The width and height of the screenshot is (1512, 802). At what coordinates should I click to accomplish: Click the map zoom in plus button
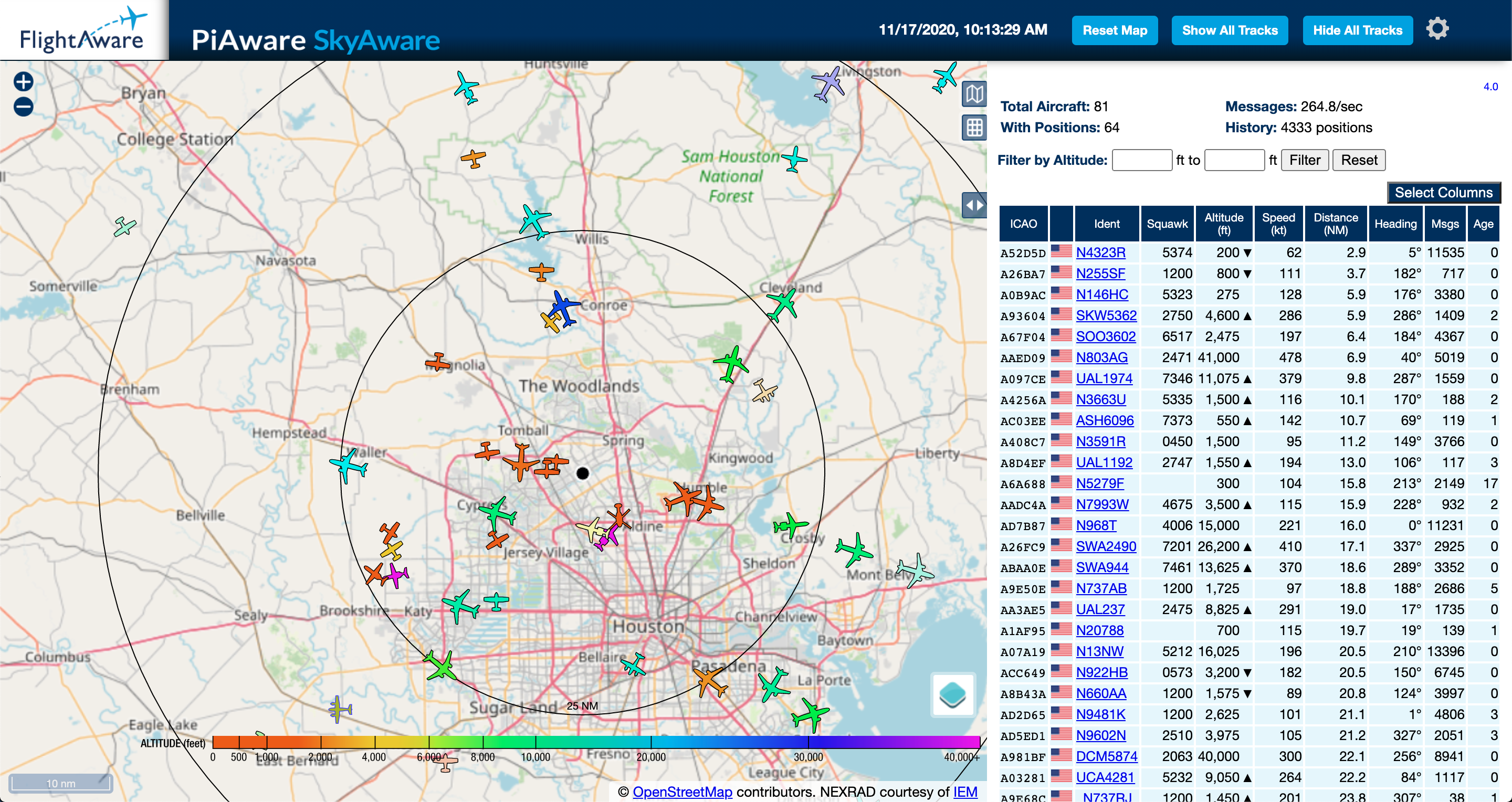tap(24, 81)
